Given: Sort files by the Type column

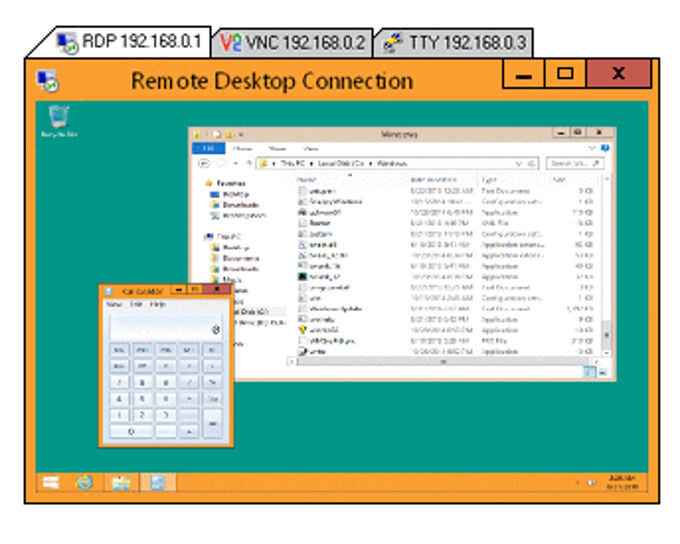Looking at the screenshot, I should click(x=514, y=179).
